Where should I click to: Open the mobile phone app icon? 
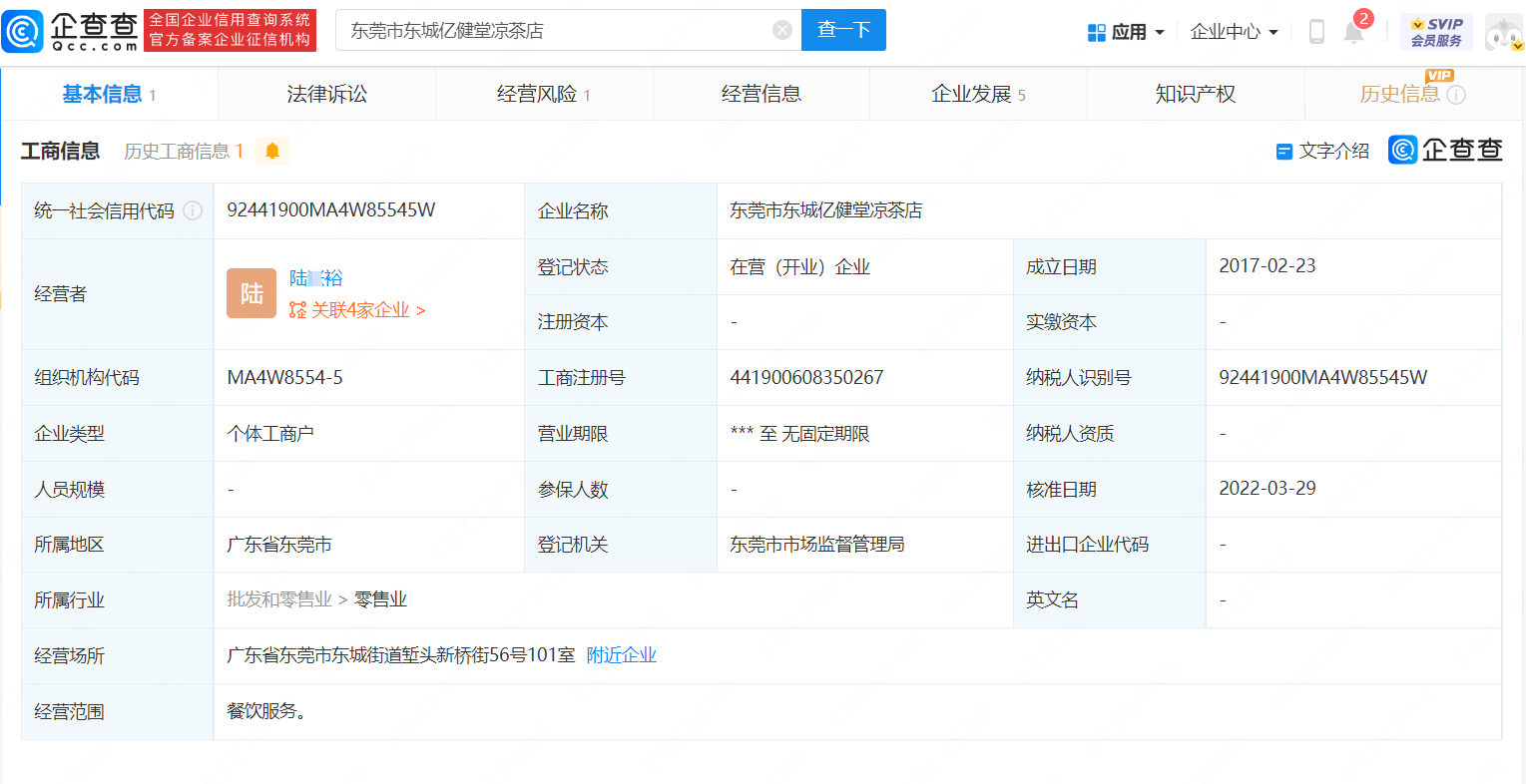tap(1316, 32)
